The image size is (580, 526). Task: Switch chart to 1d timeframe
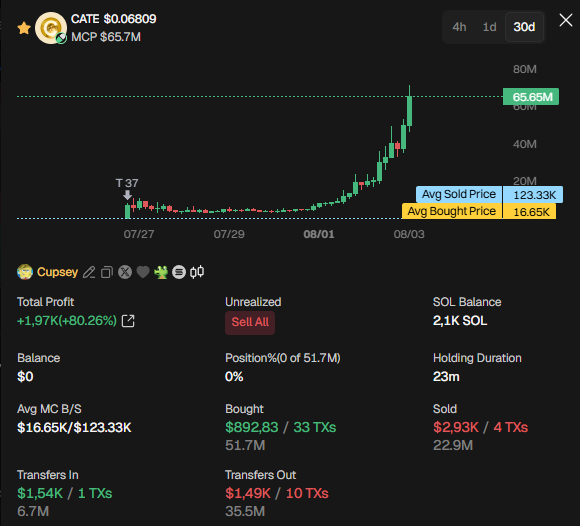[x=489, y=27]
